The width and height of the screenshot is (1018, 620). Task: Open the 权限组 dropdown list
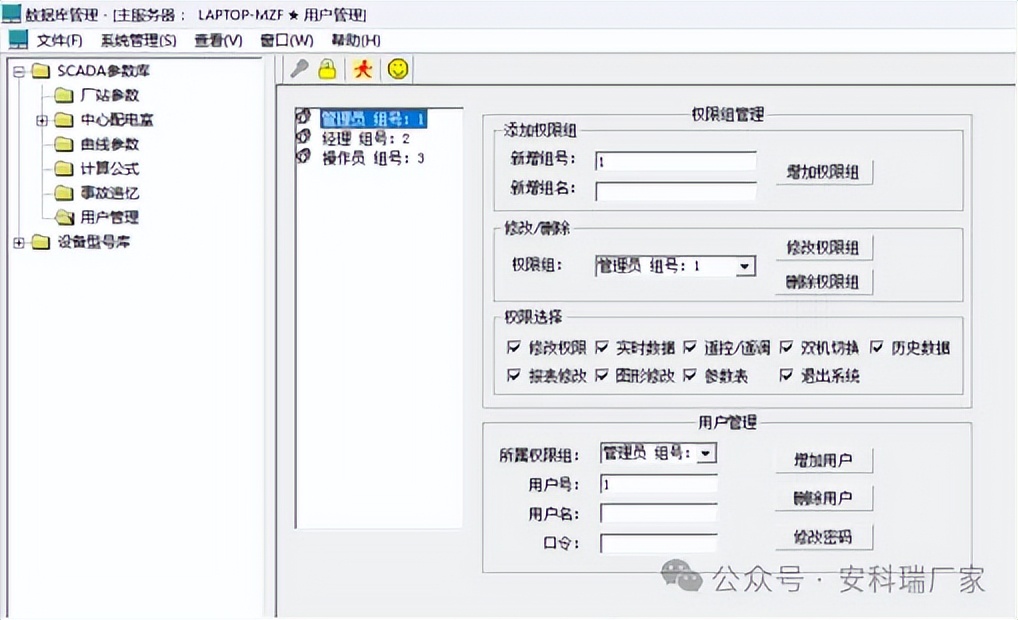tap(745, 266)
